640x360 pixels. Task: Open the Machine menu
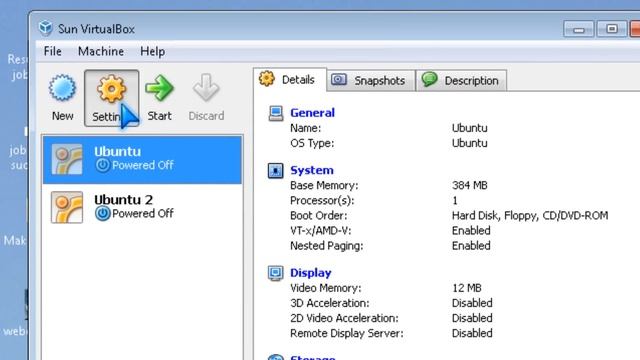point(101,51)
